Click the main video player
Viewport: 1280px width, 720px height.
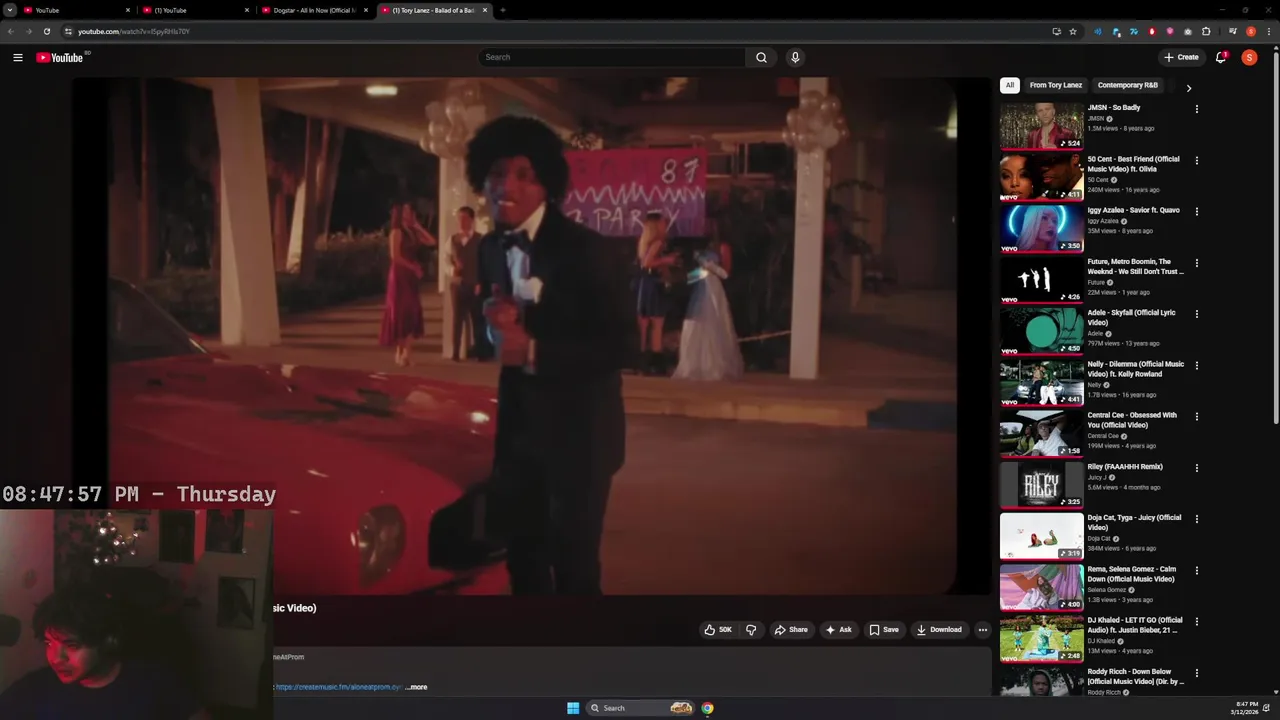pyautogui.click(x=531, y=336)
